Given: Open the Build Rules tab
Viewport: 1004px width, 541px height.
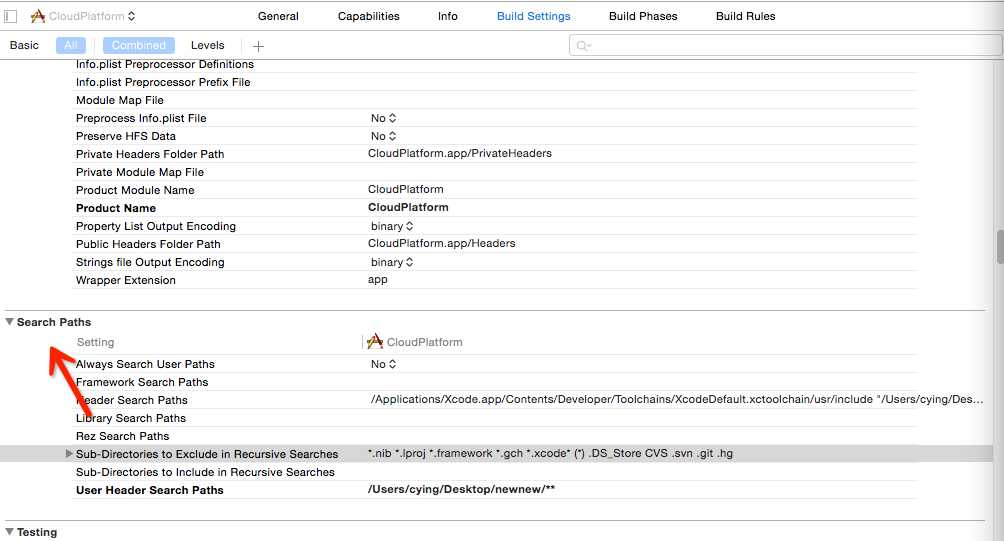Looking at the screenshot, I should [x=745, y=16].
